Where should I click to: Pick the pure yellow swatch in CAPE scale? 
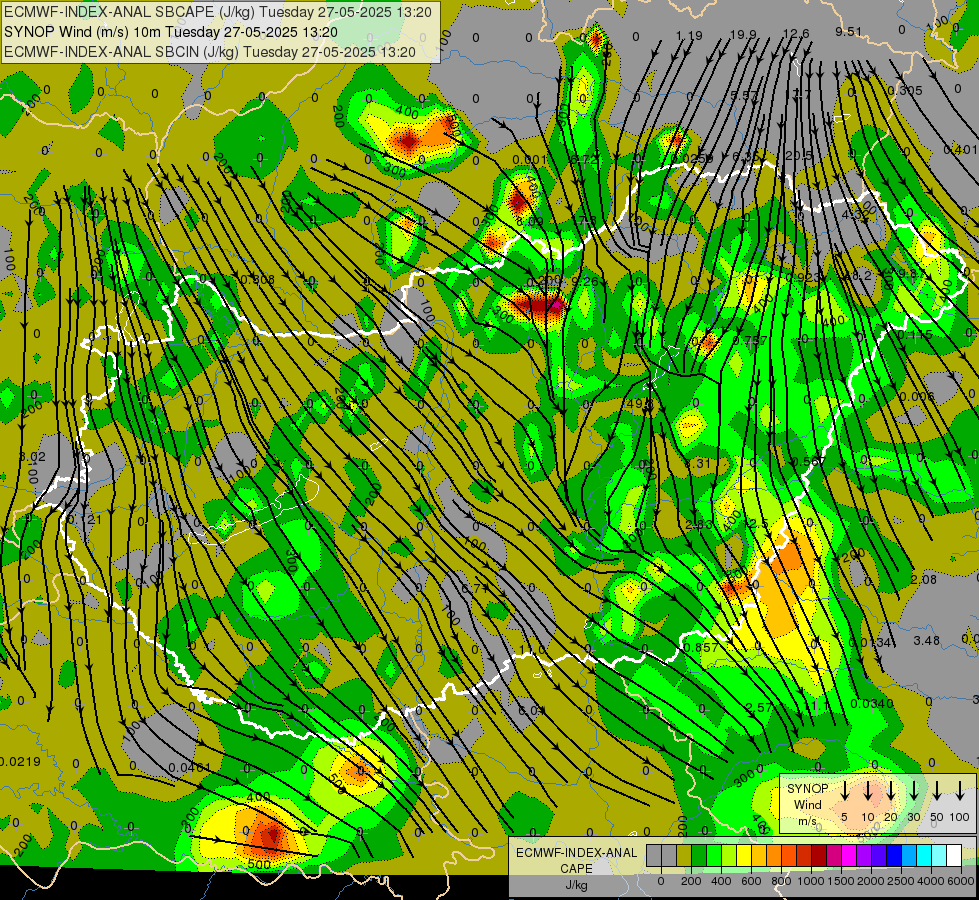[x=744, y=855]
